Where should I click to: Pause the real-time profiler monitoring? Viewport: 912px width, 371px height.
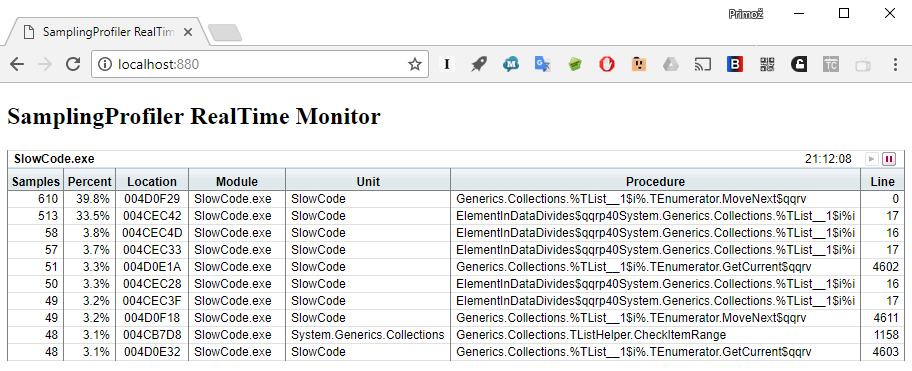click(888, 159)
